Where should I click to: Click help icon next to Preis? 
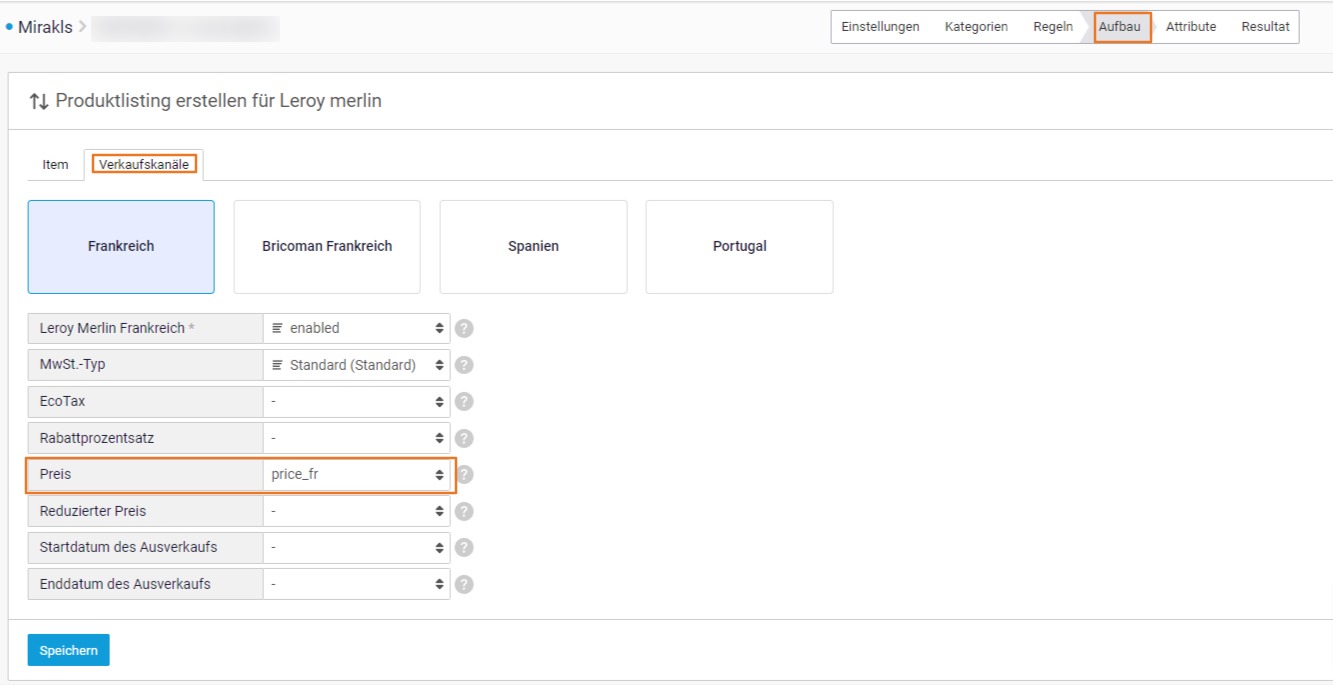coord(464,474)
